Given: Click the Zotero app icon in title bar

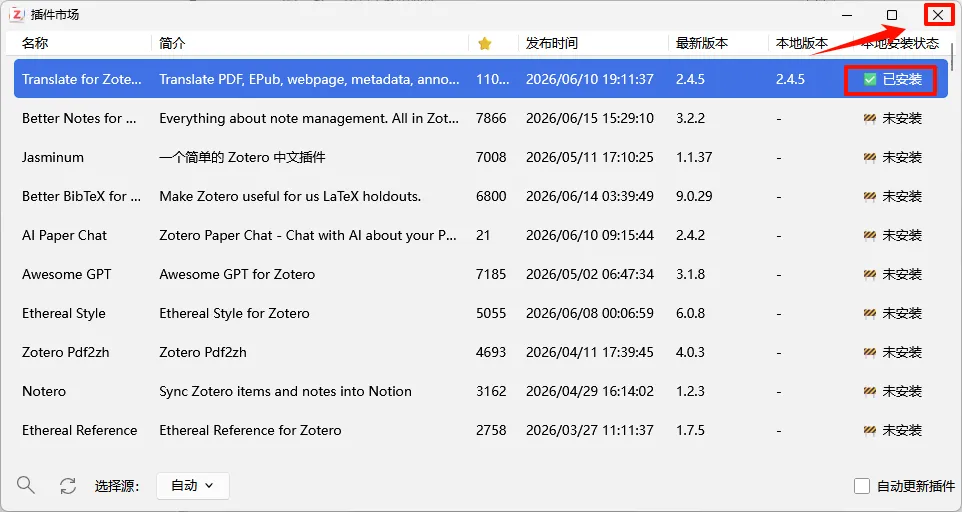Looking at the screenshot, I should (17, 14).
